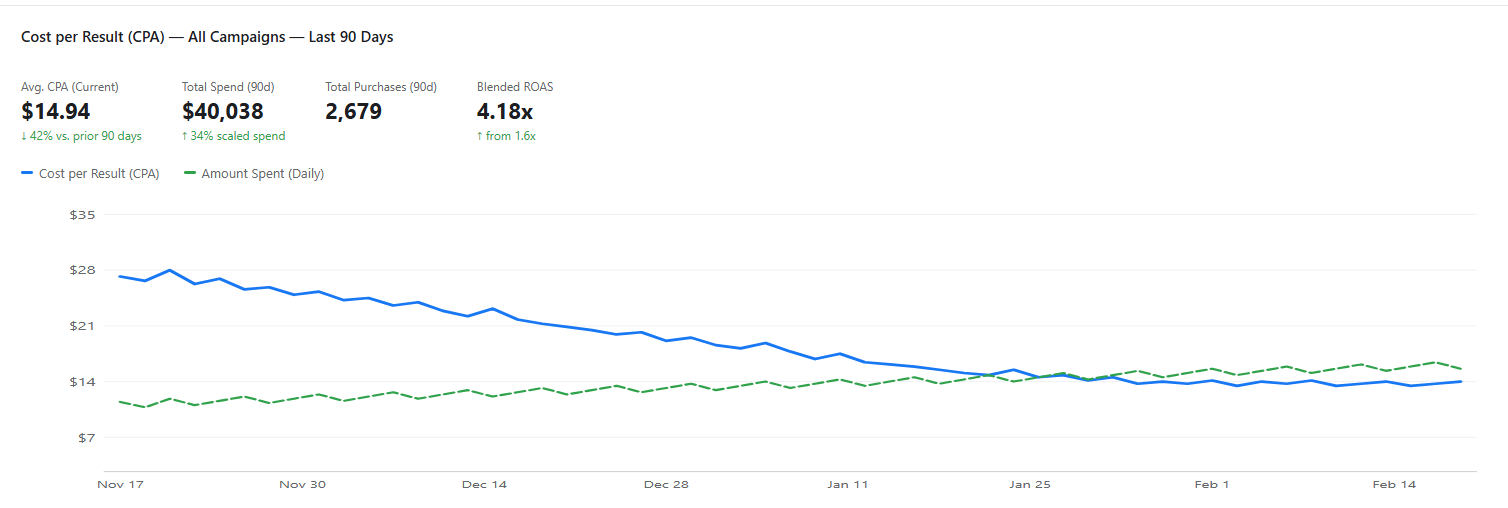Click the green Amount Spent legend marker
1508x508 pixels.
190,174
